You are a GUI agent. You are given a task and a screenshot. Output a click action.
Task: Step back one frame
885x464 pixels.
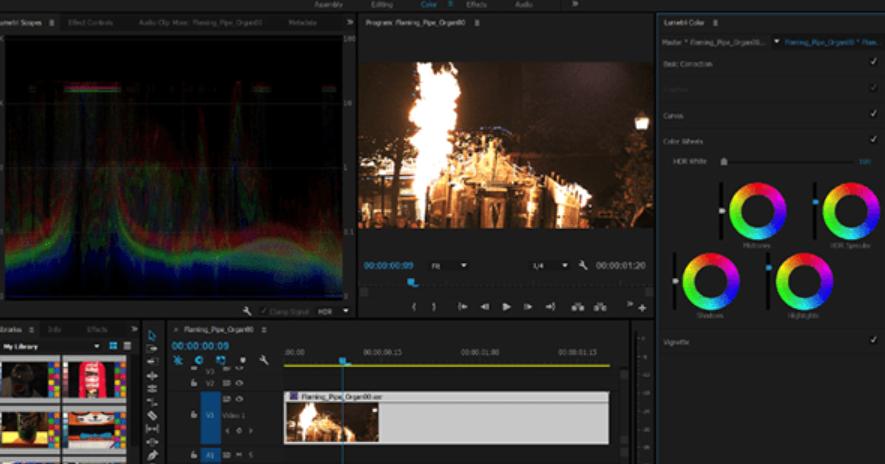click(484, 307)
